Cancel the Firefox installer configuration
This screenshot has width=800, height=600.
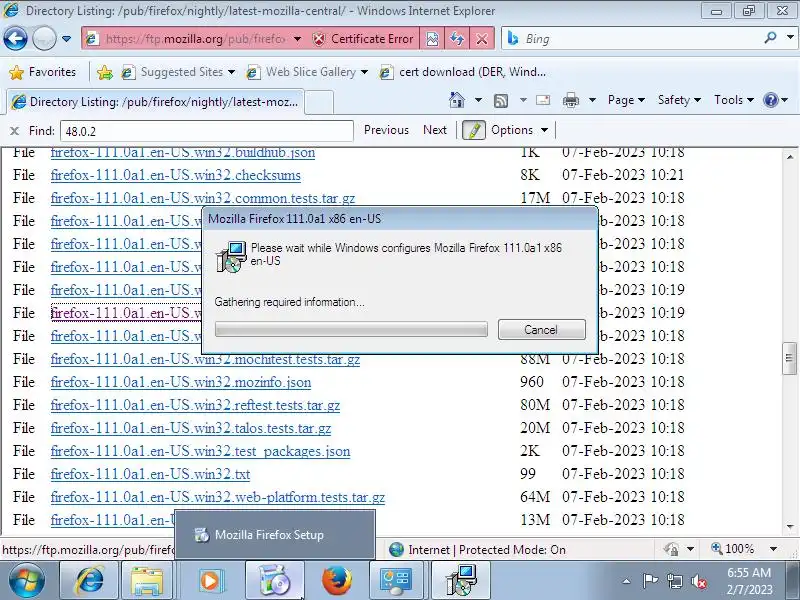[541, 330]
